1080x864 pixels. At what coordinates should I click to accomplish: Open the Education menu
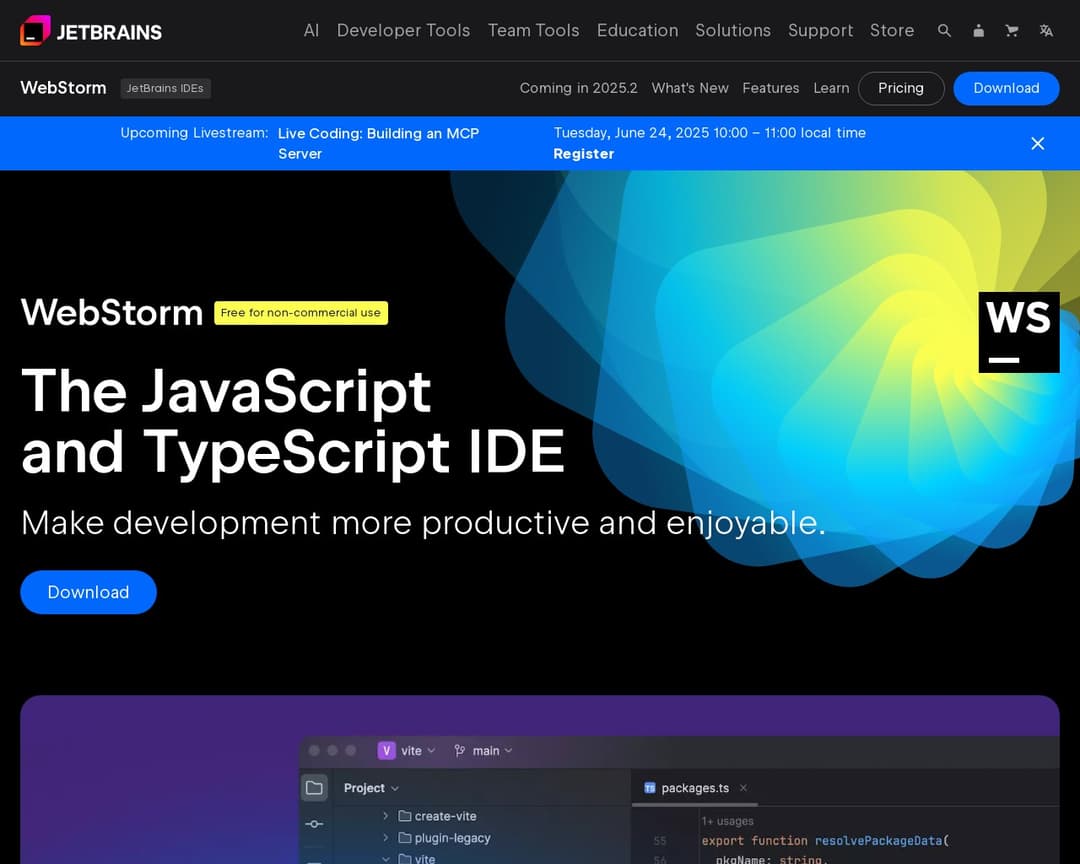pyautogui.click(x=638, y=31)
